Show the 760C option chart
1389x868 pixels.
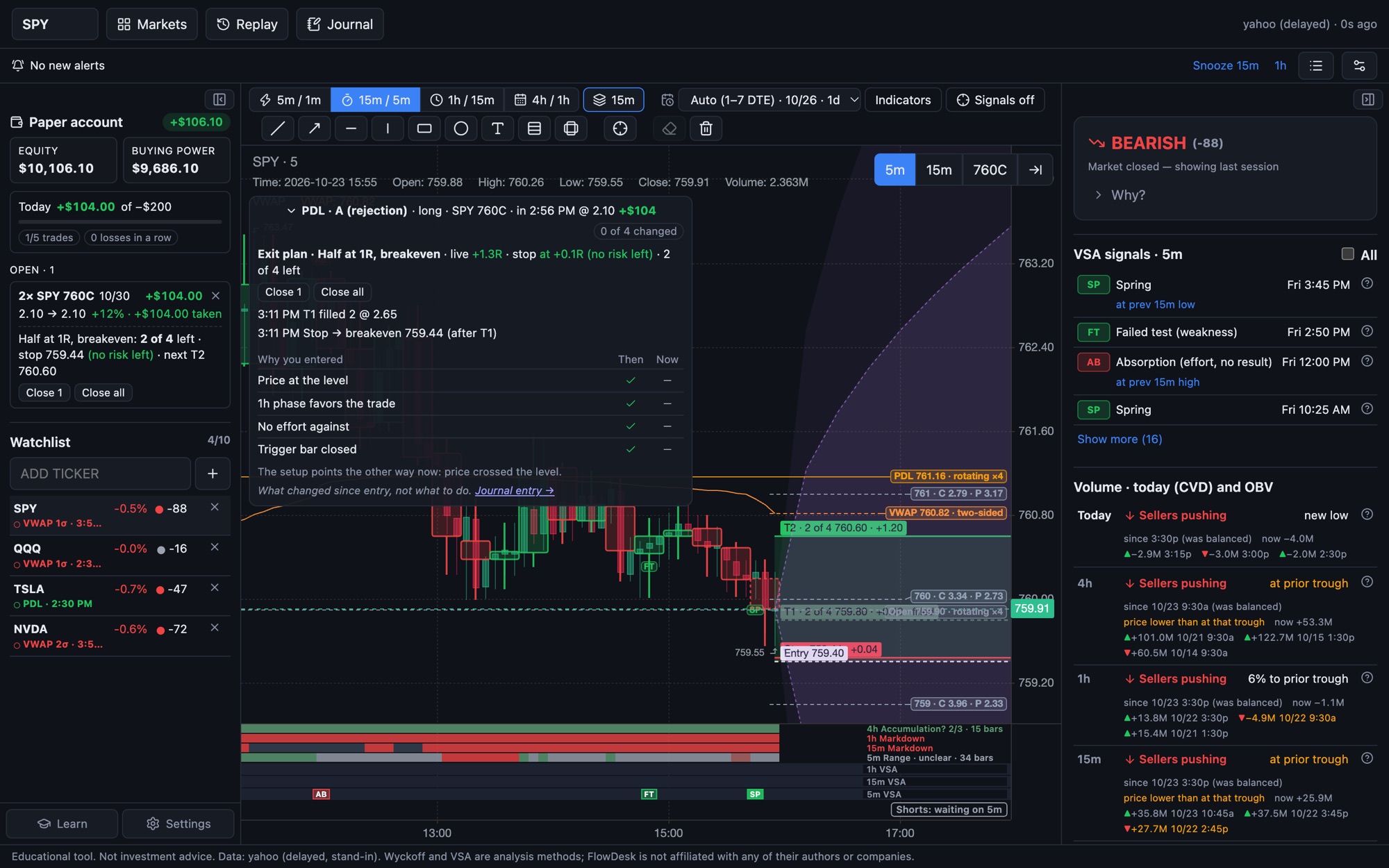990,169
